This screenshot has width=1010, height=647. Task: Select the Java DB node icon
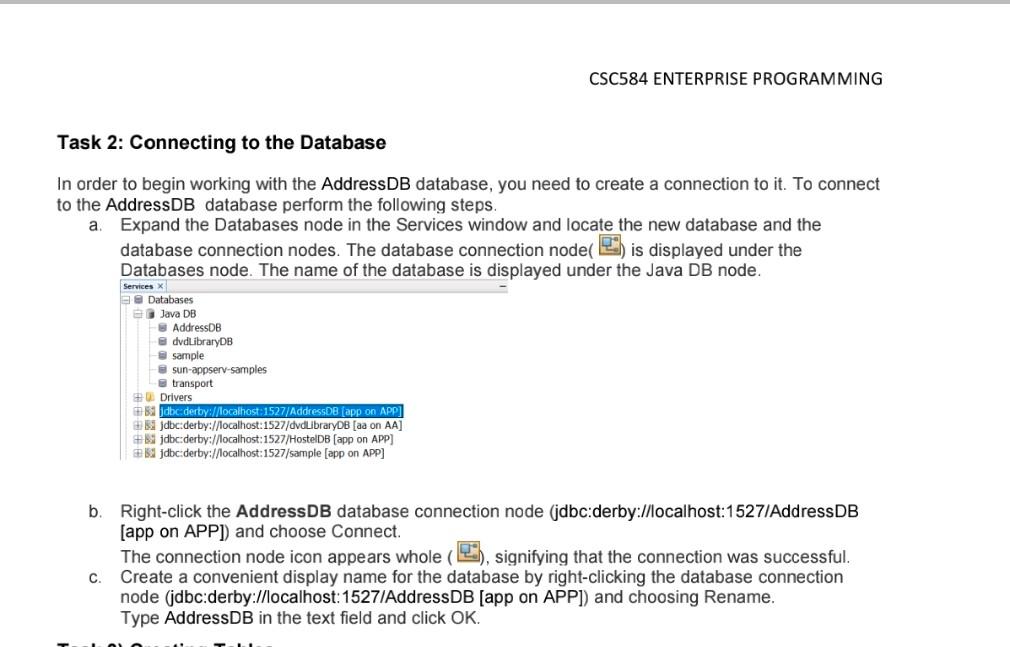point(150,314)
